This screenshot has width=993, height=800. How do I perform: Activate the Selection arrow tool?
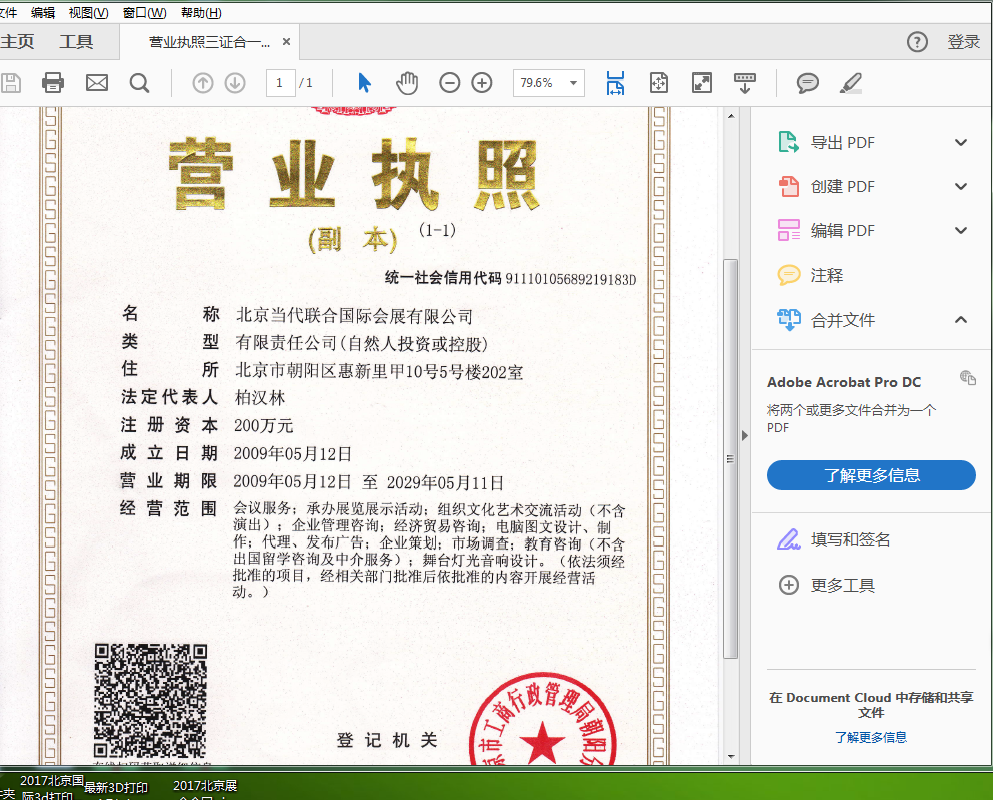coord(364,83)
